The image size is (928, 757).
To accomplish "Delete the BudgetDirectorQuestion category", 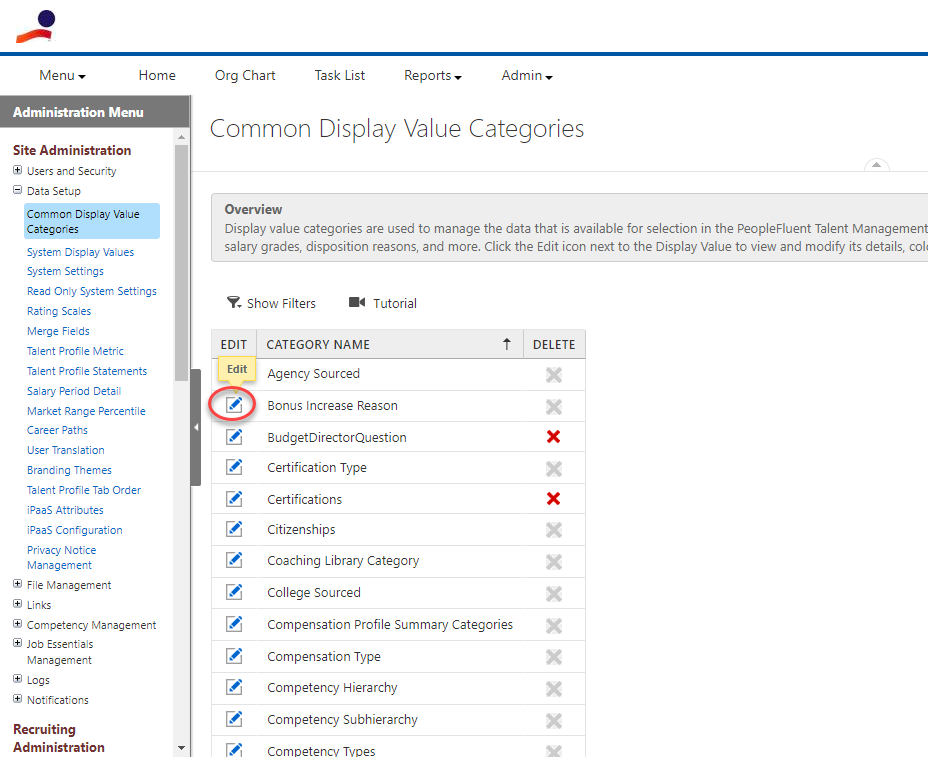I will 553,437.
